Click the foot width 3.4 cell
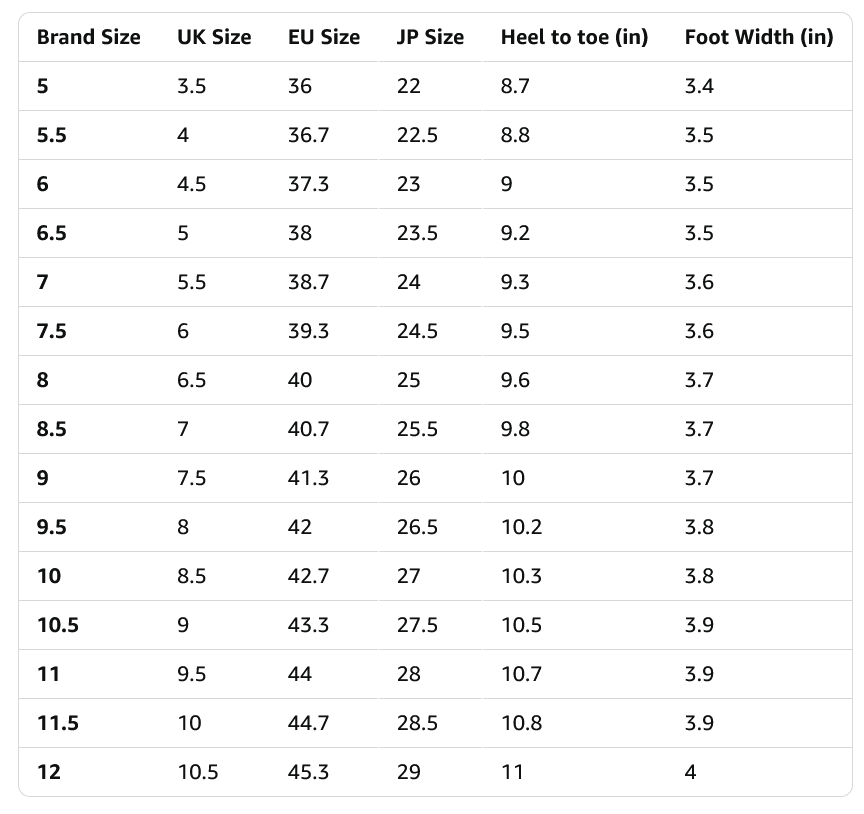The width and height of the screenshot is (864, 814). click(699, 86)
